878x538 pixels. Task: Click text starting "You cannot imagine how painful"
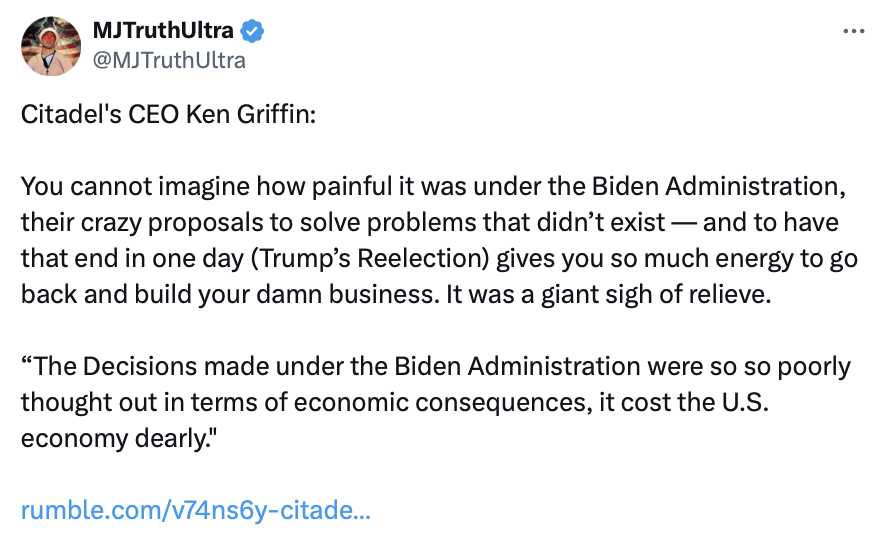point(200,187)
